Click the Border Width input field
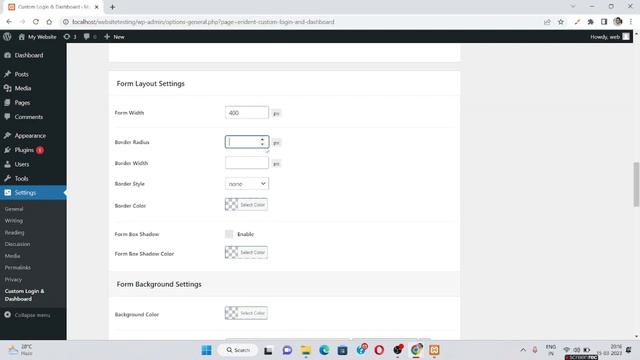 point(247,163)
